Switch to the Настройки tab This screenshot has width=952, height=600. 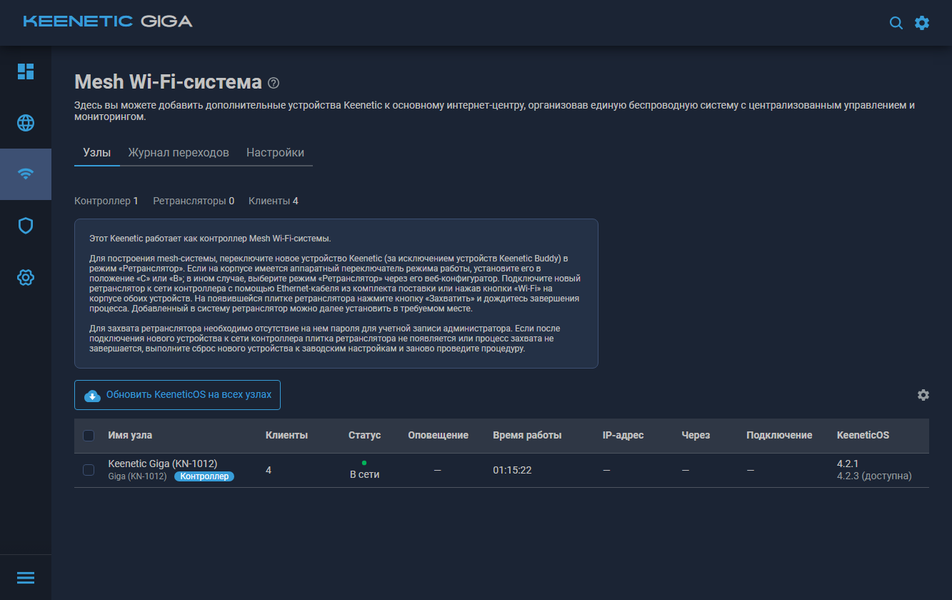[275, 152]
